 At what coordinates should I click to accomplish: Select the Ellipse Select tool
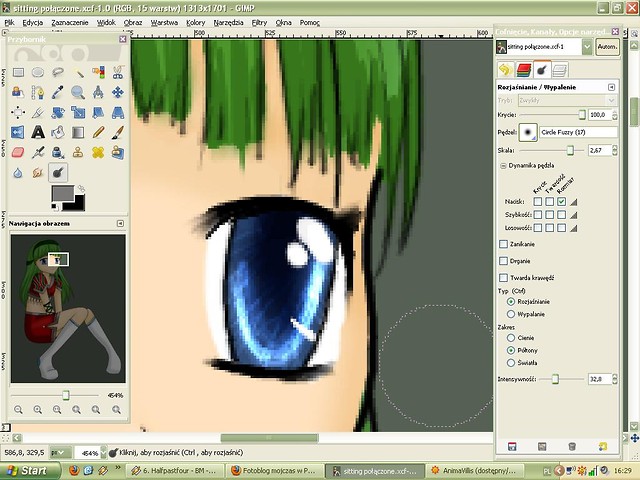tap(38, 73)
